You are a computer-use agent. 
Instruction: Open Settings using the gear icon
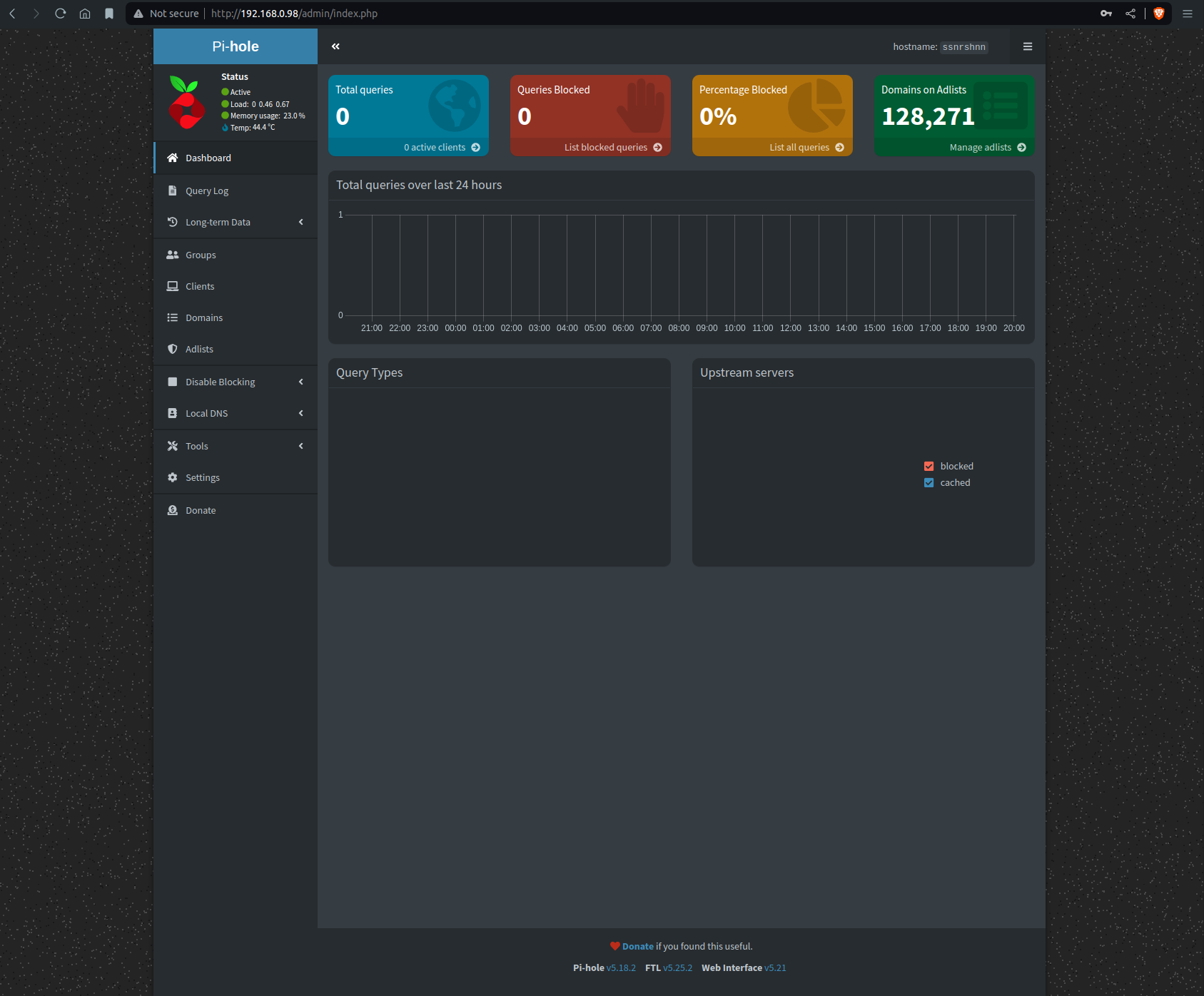click(172, 477)
